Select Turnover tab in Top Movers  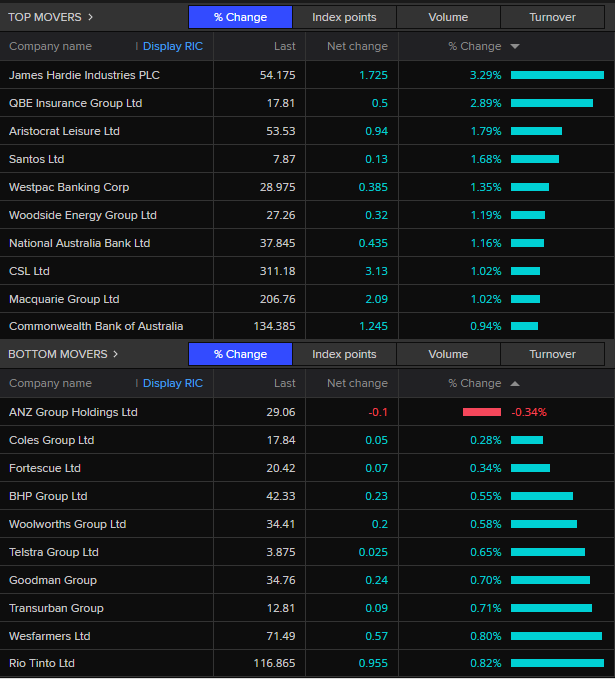tap(552, 17)
